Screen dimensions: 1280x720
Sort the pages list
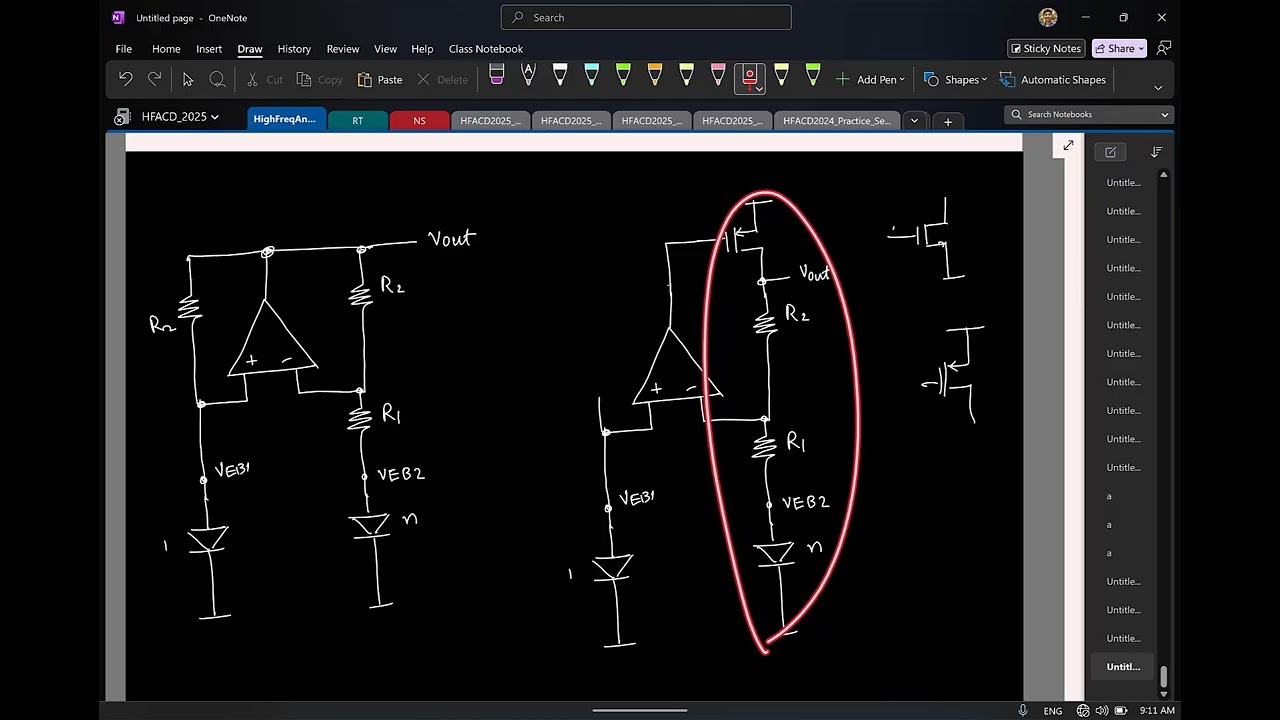(x=1156, y=152)
